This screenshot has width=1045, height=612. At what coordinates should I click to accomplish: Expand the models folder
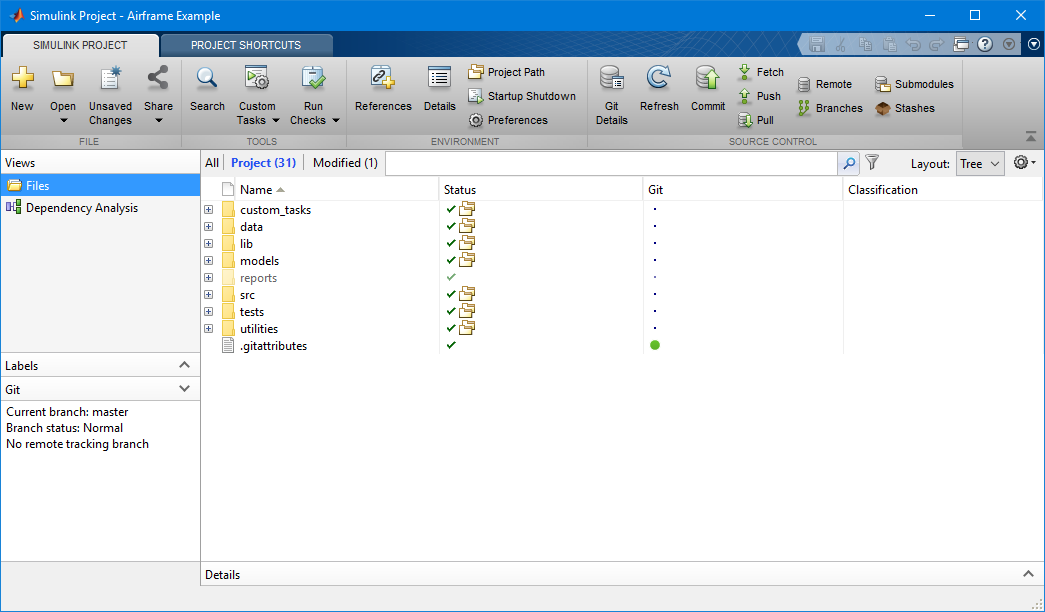209,261
